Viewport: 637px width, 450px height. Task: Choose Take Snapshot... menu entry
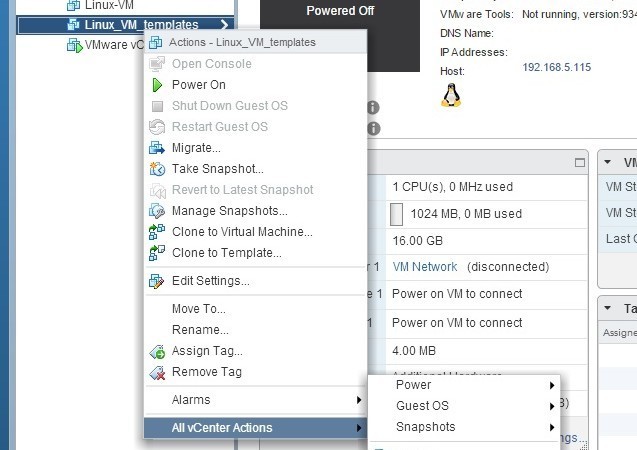click(256, 169)
